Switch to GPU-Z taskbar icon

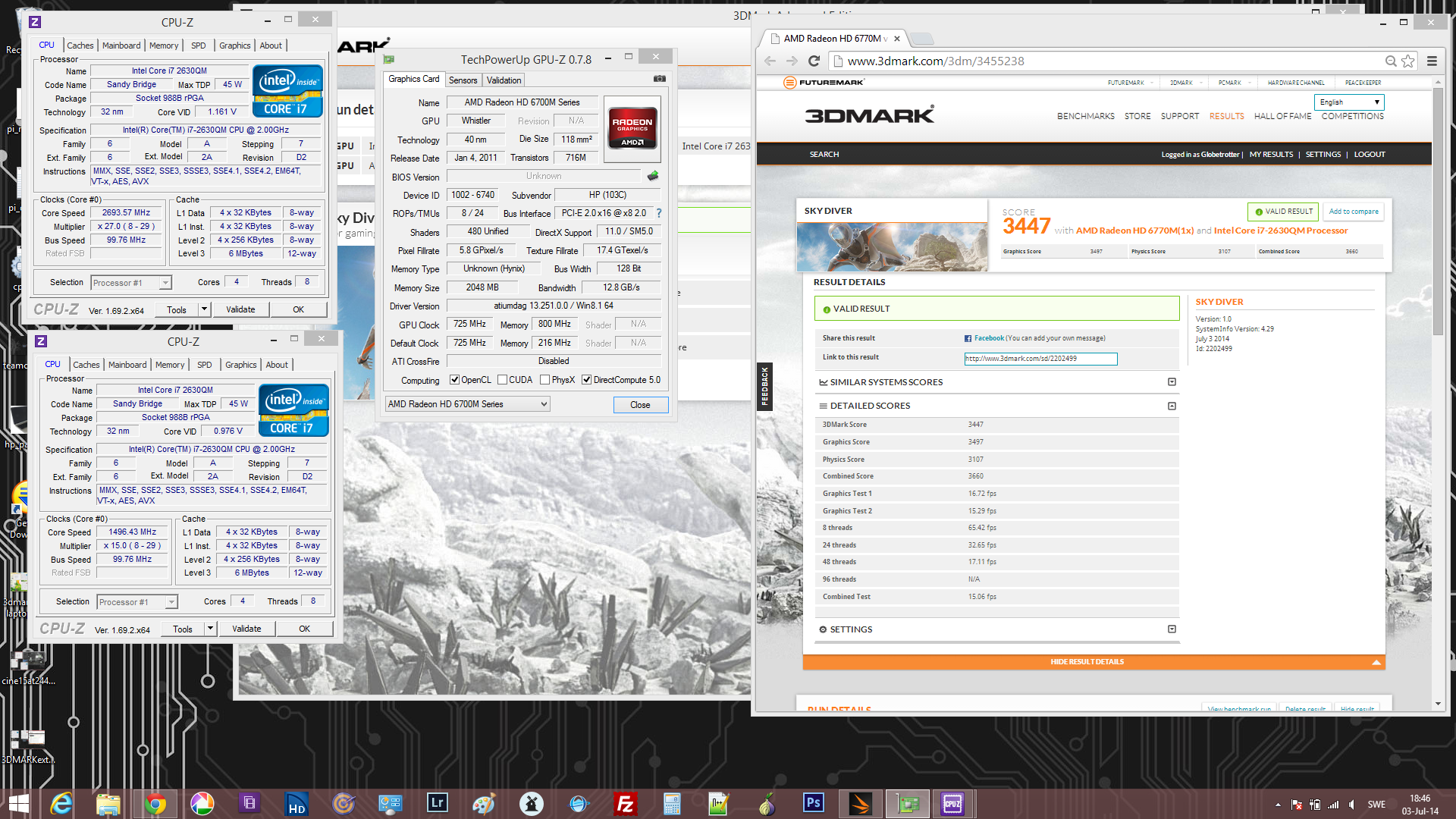pyautogui.click(x=908, y=804)
